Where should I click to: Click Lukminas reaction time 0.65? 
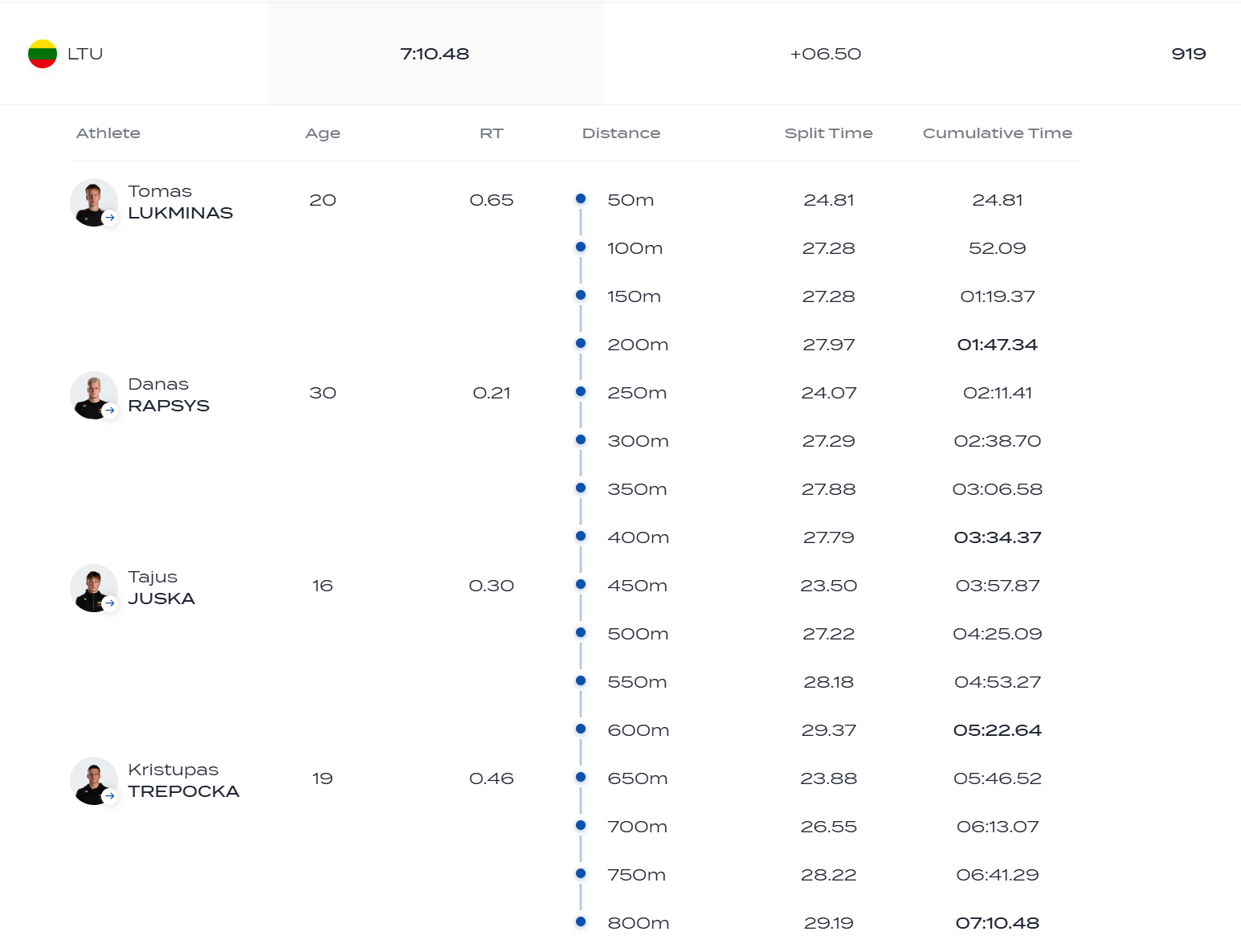click(492, 200)
